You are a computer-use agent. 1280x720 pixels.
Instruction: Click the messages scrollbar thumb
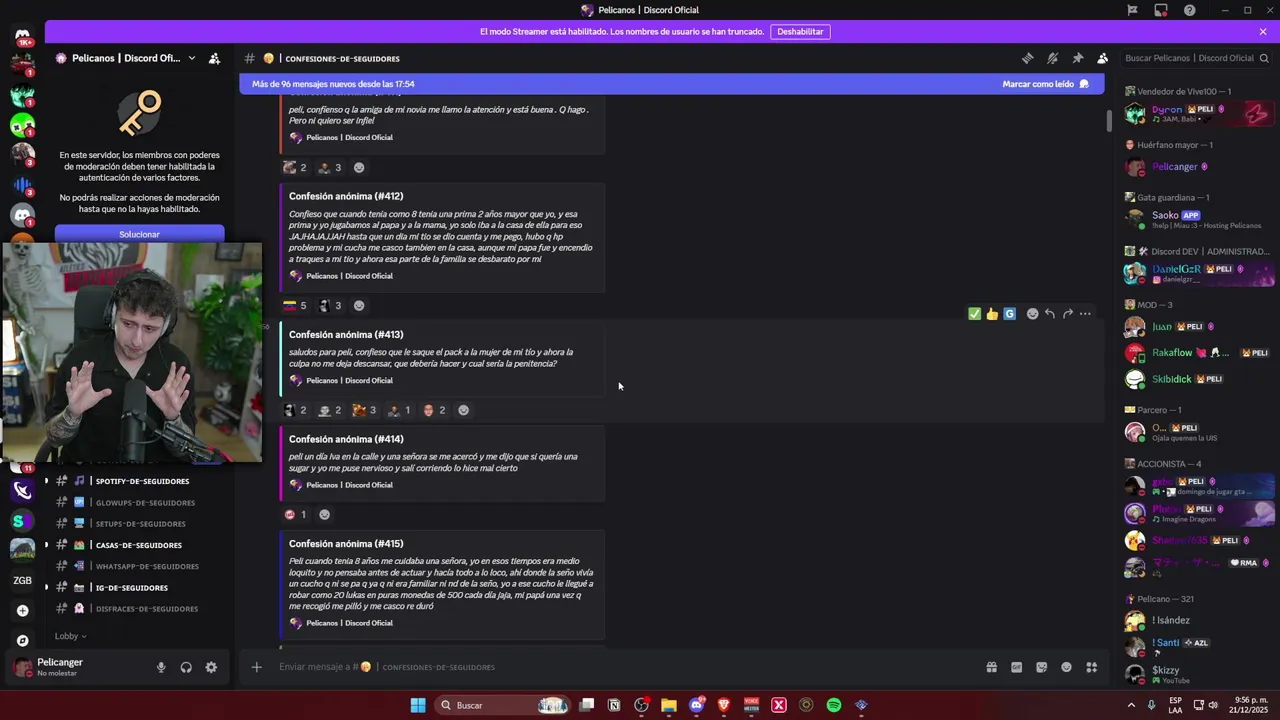1108,120
